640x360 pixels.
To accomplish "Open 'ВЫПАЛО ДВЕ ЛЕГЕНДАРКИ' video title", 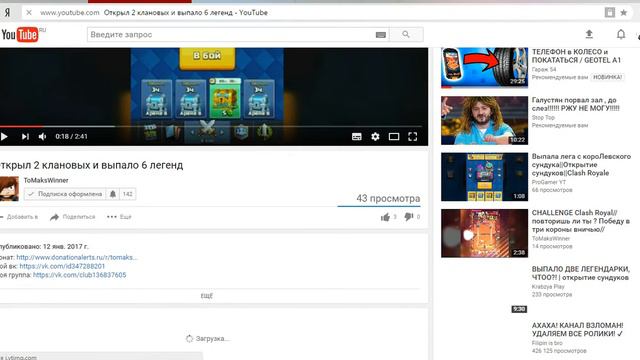I will [580, 273].
